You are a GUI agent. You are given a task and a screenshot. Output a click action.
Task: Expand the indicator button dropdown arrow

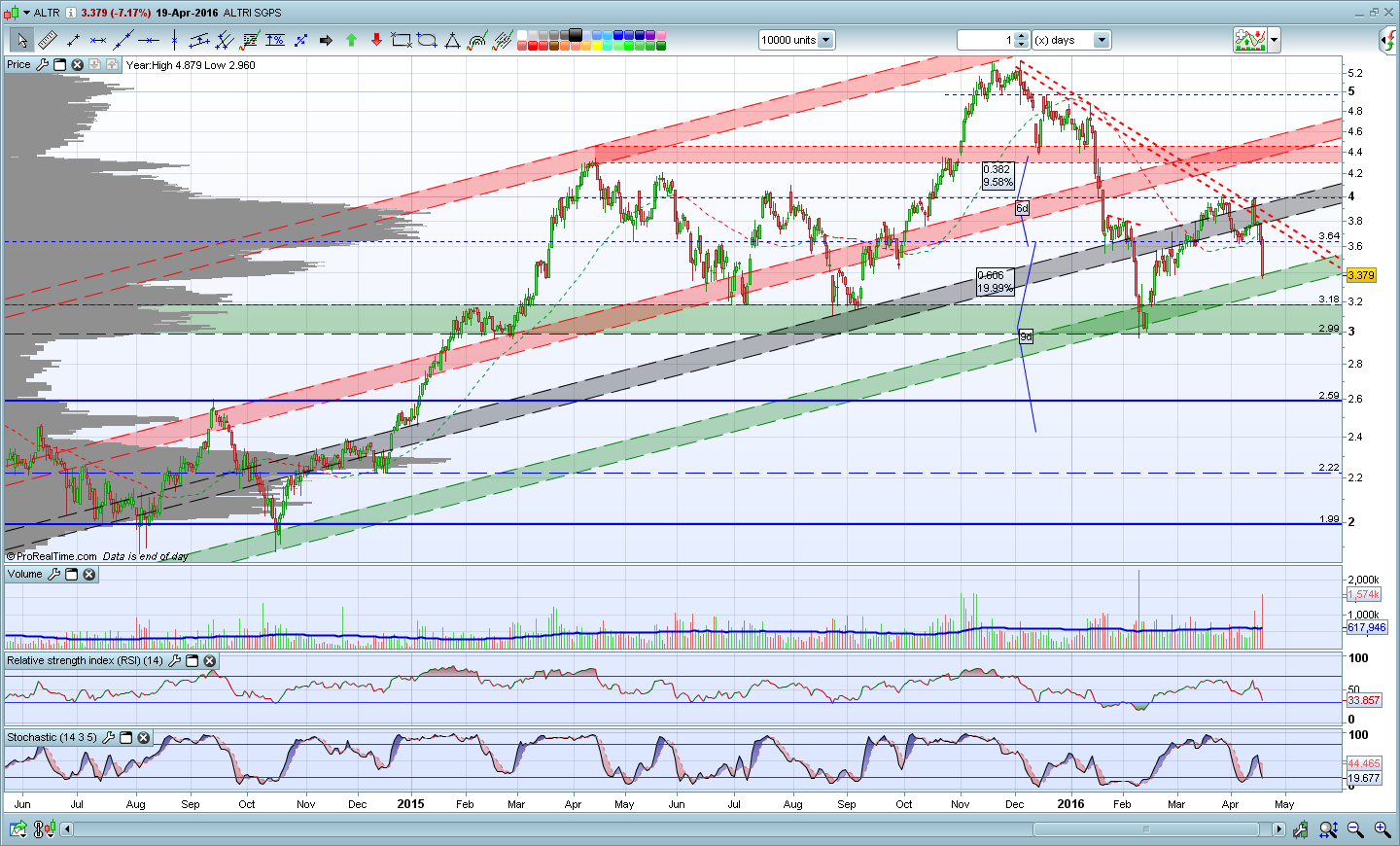(x=1274, y=40)
